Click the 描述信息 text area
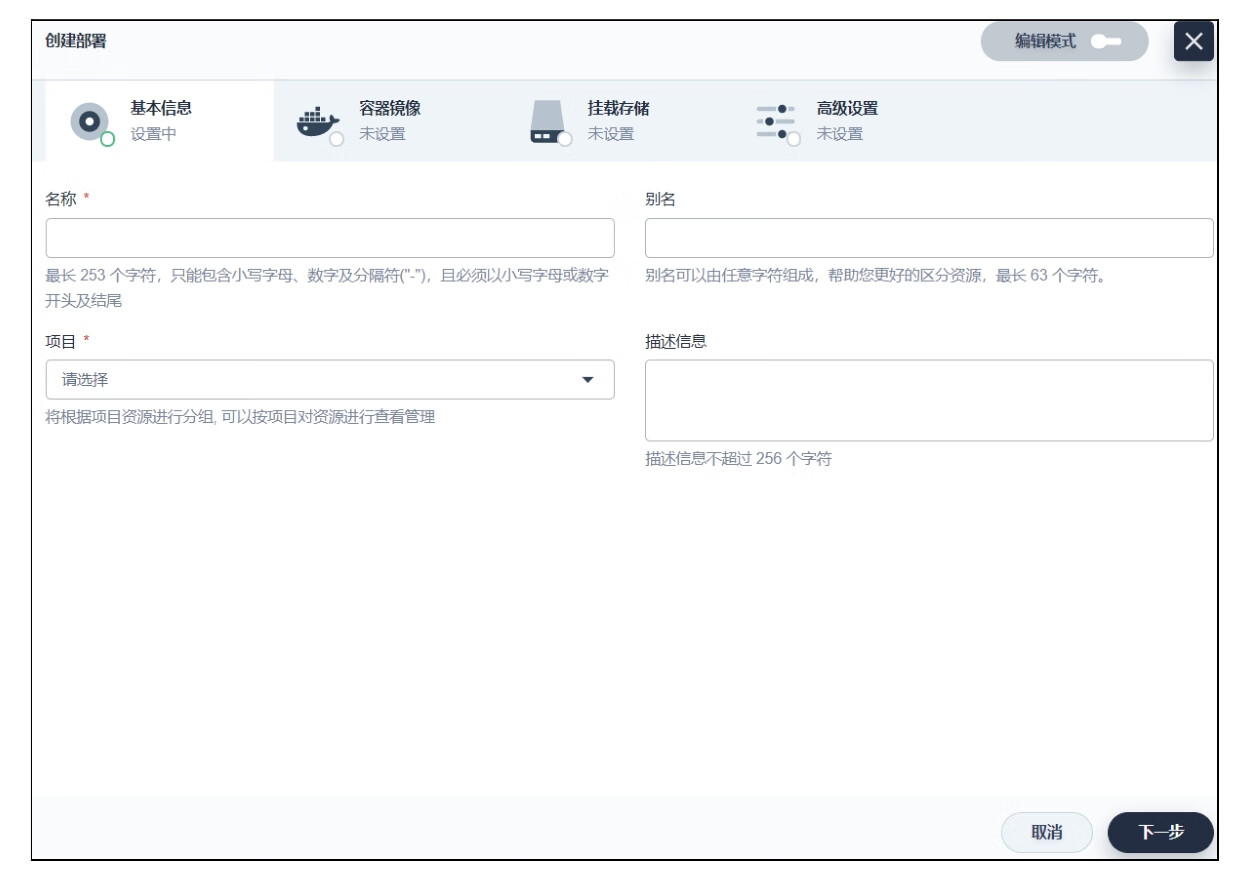The image size is (1253, 878). (928, 400)
